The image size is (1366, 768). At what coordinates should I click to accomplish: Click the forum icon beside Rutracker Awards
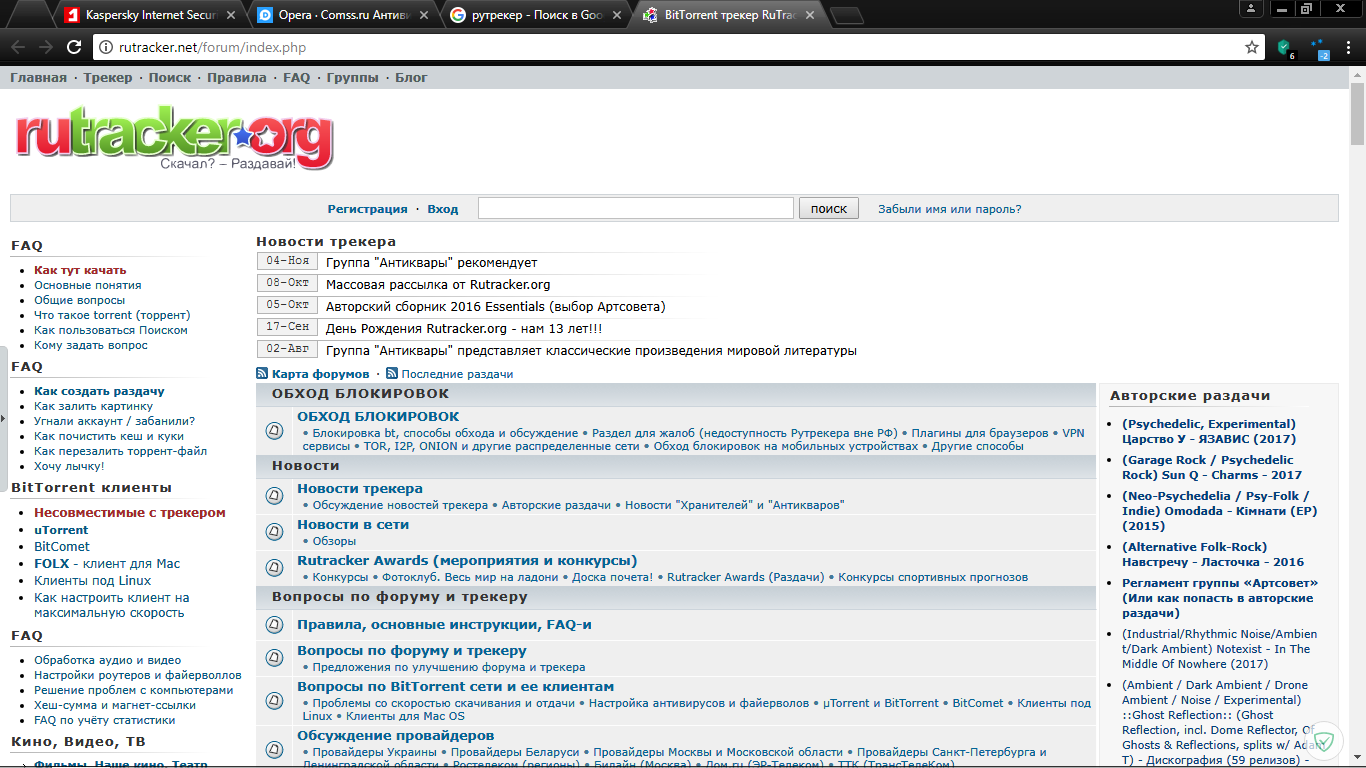click(x=274, y=568)
